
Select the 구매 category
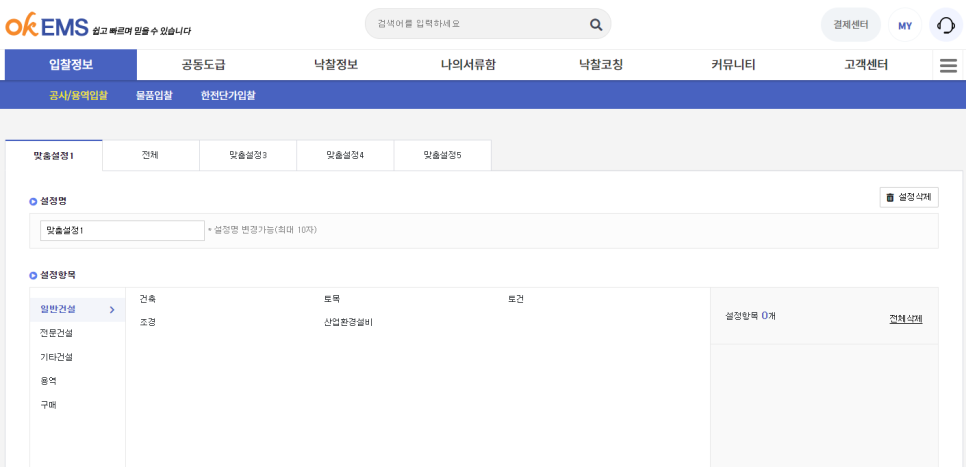48,405
